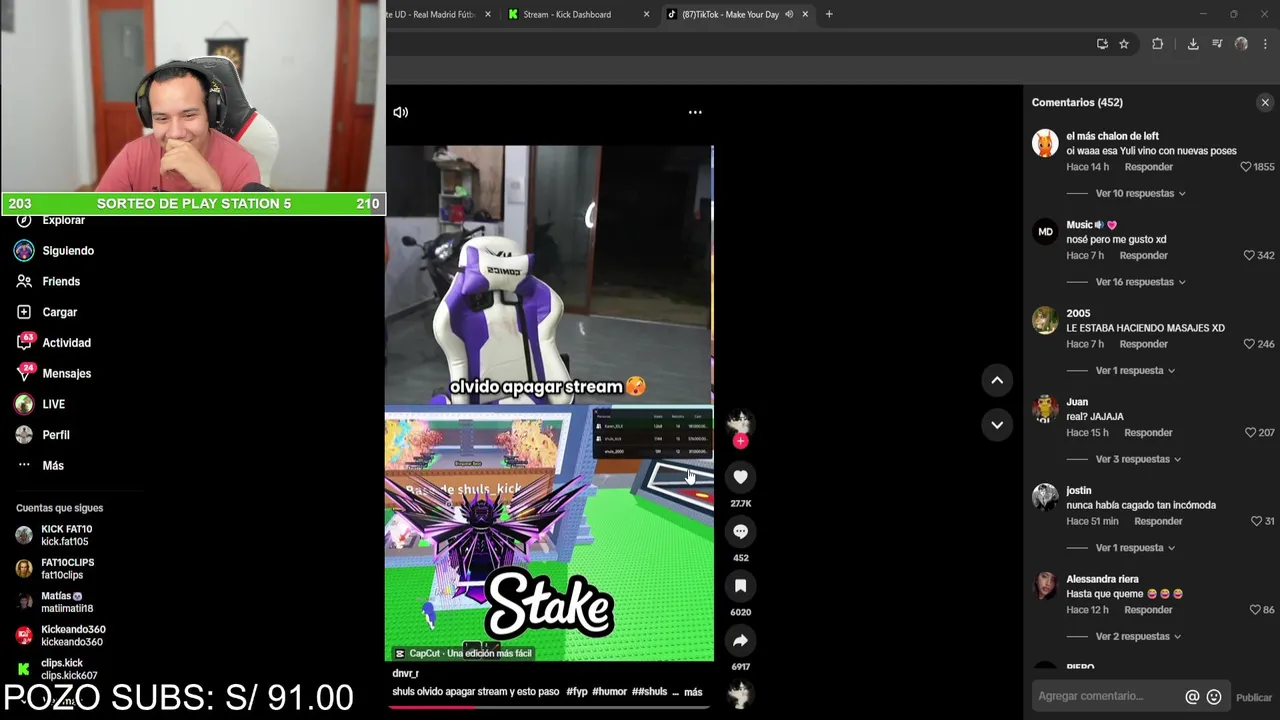Open dnvr_r creator username
1280x720 pixels.
[405, 674]
